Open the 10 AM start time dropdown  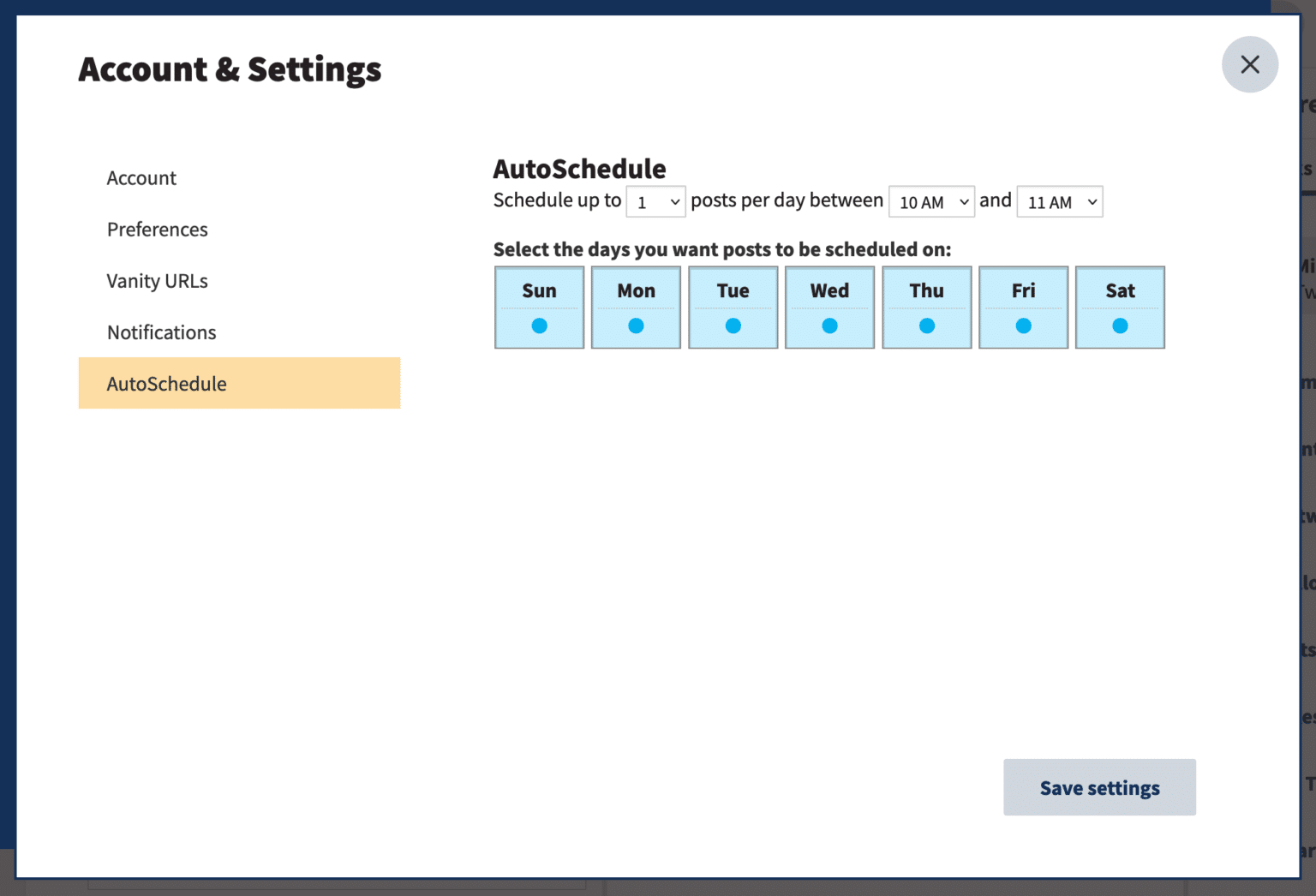coord(931,202)
